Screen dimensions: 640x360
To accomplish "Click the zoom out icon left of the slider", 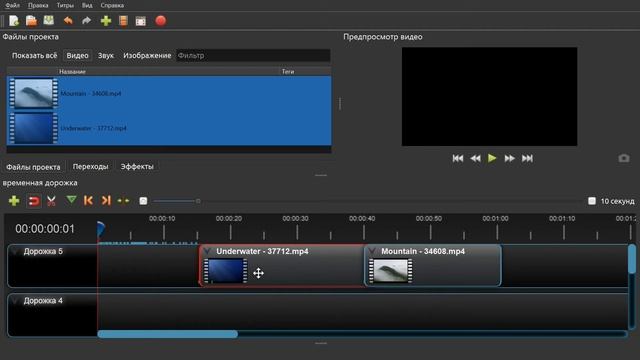I will 143,201.
